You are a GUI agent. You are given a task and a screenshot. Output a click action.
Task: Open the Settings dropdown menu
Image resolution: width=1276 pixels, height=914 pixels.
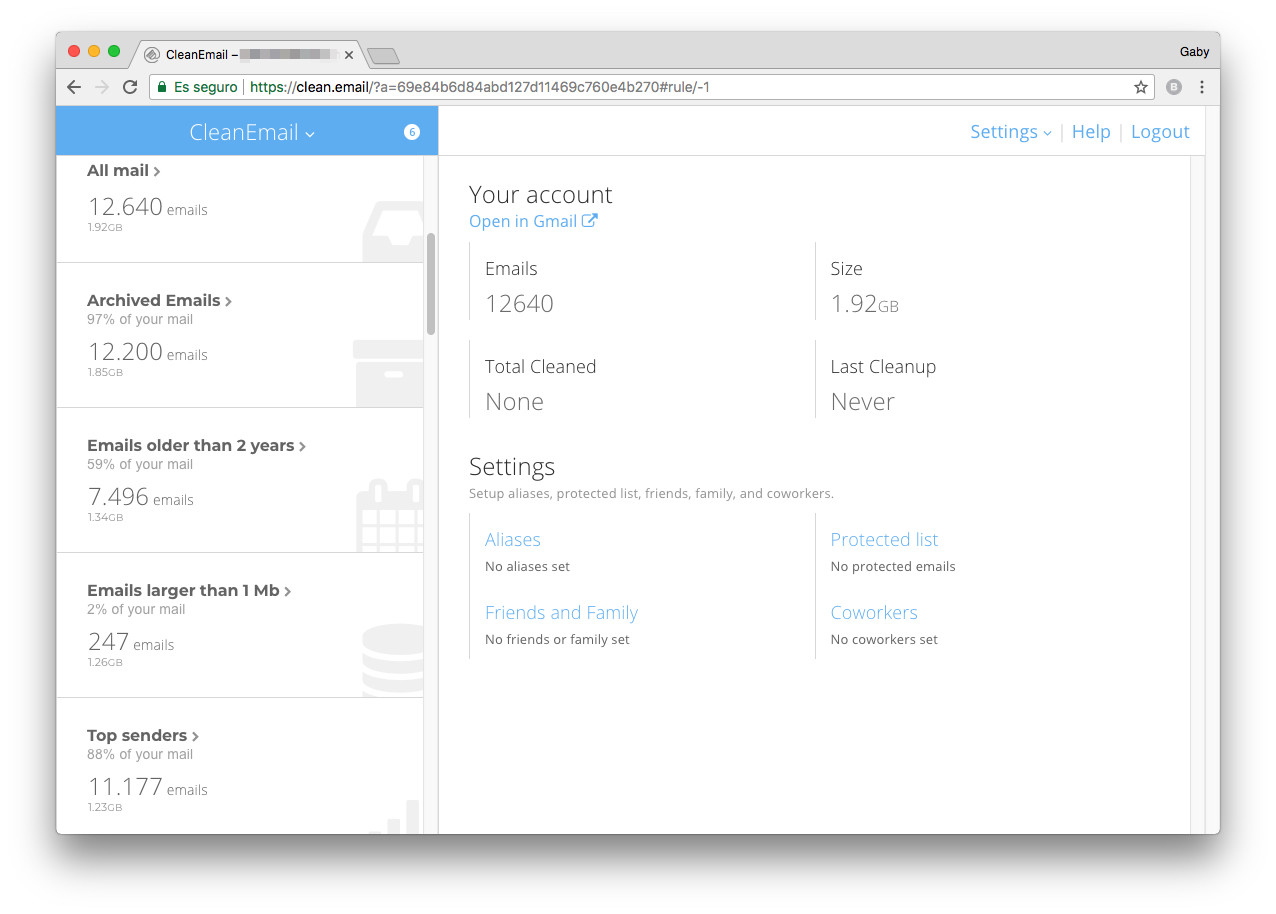[1010, 132]
